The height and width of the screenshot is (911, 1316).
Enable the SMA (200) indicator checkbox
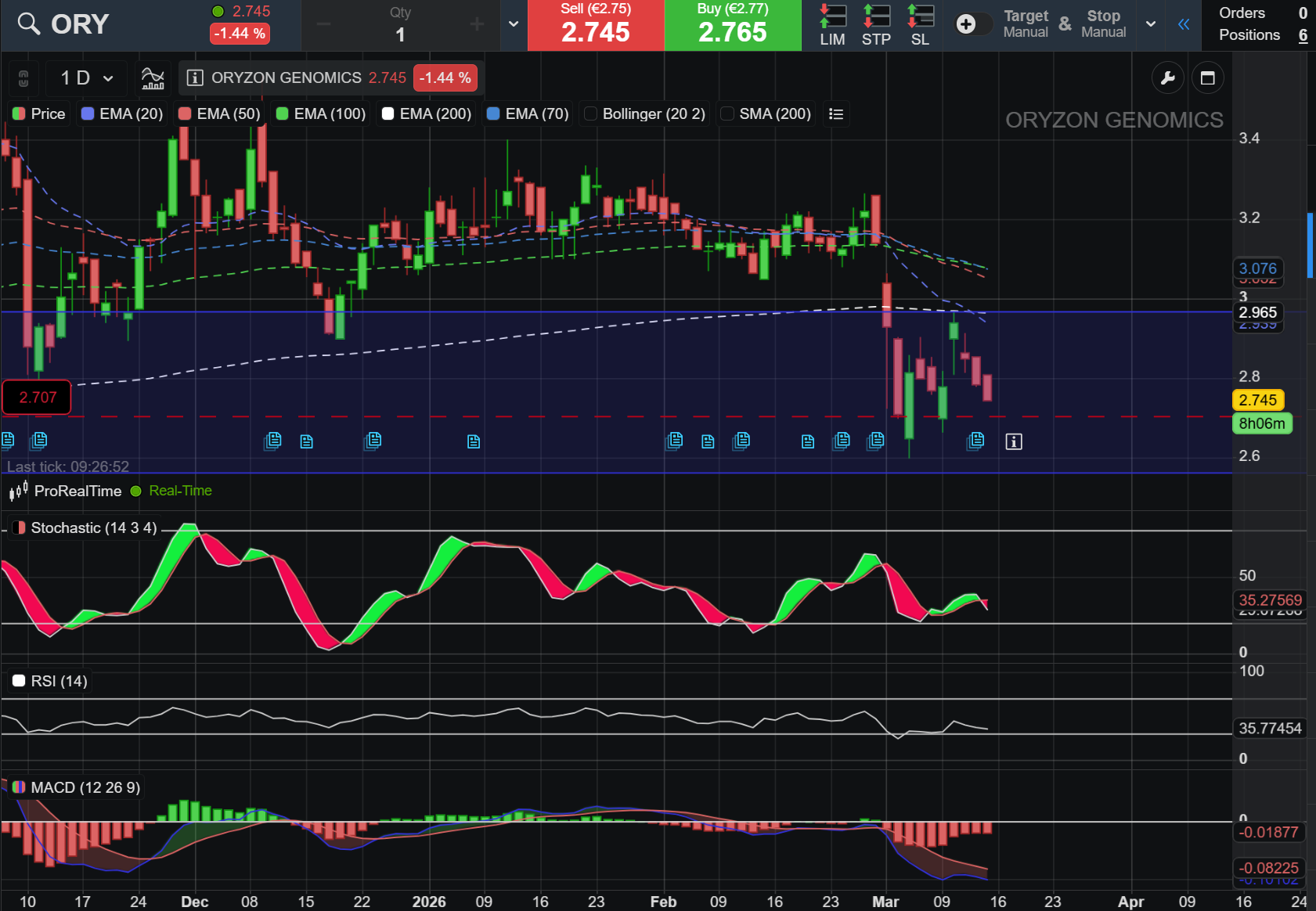coord(727,114)
